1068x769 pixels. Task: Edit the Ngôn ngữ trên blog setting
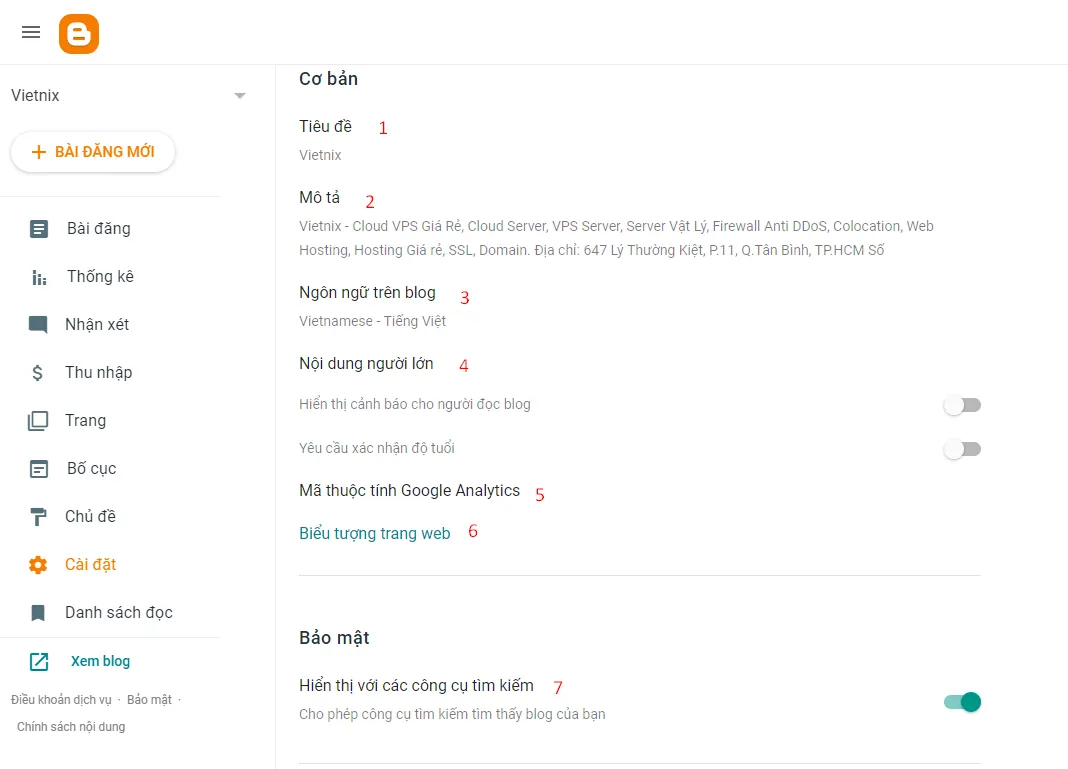coord(367,293)
